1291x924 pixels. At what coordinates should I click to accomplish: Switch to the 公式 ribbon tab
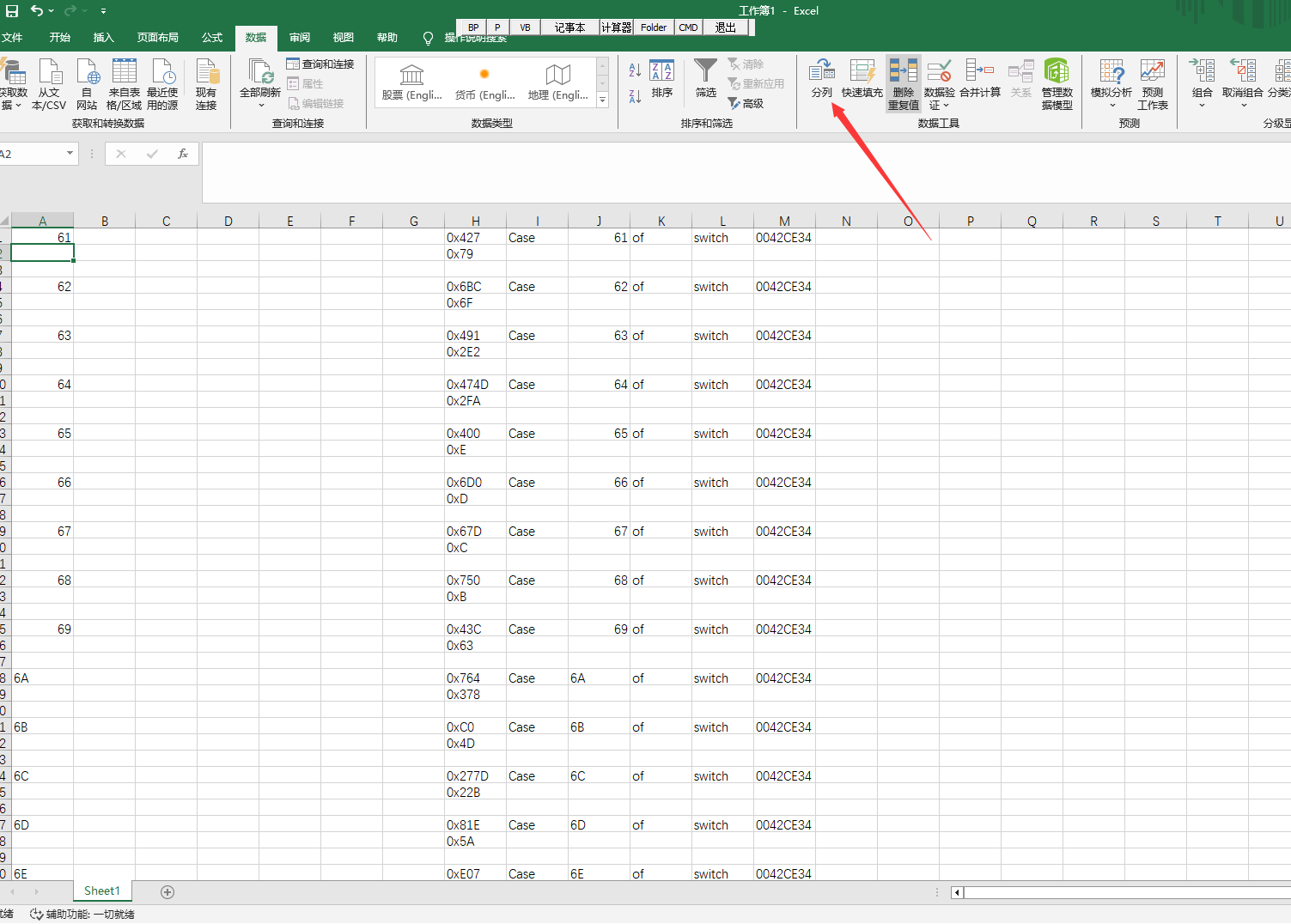[x=211, y=38]
